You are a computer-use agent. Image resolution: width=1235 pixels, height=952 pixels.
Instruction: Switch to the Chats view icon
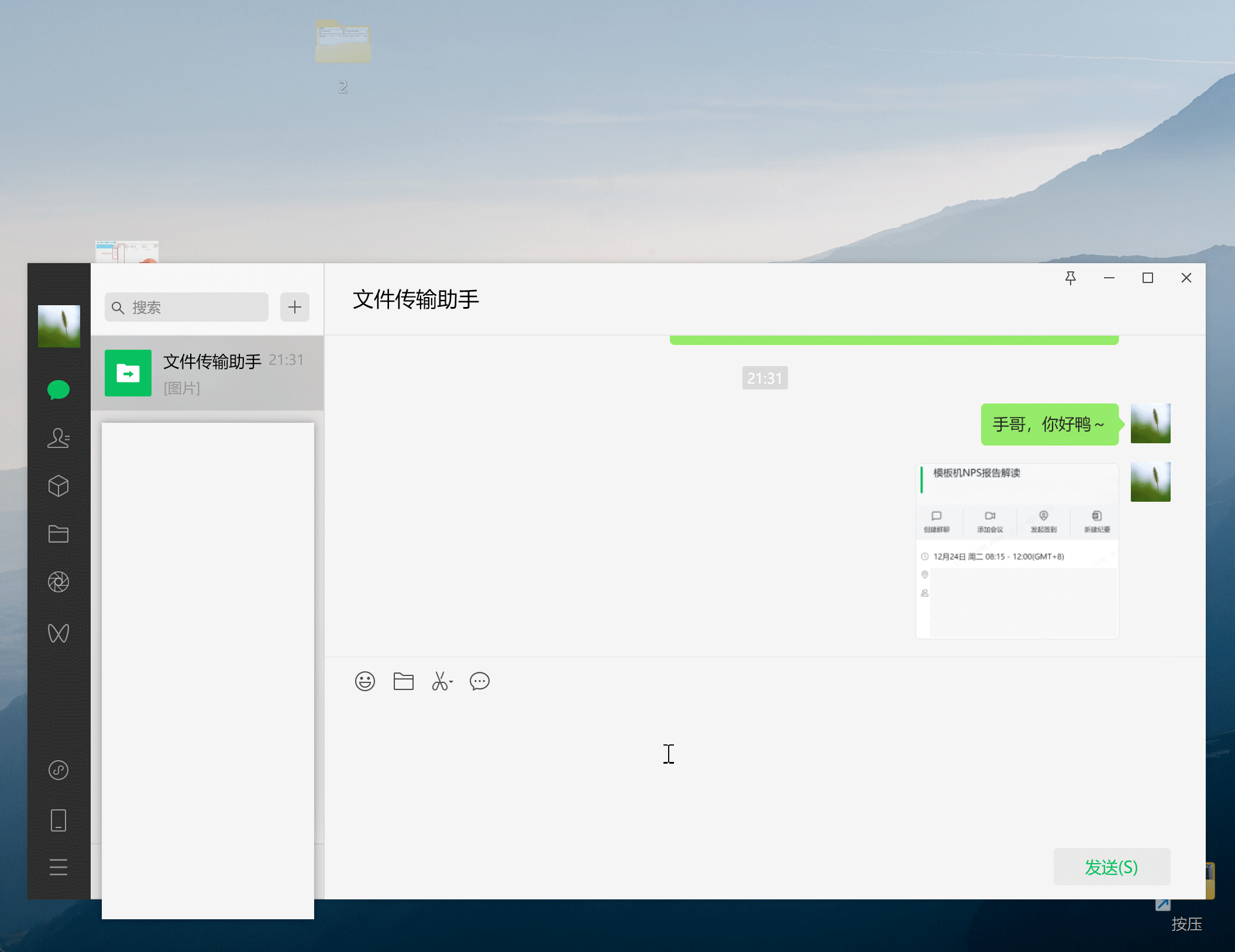click(59, 389)
